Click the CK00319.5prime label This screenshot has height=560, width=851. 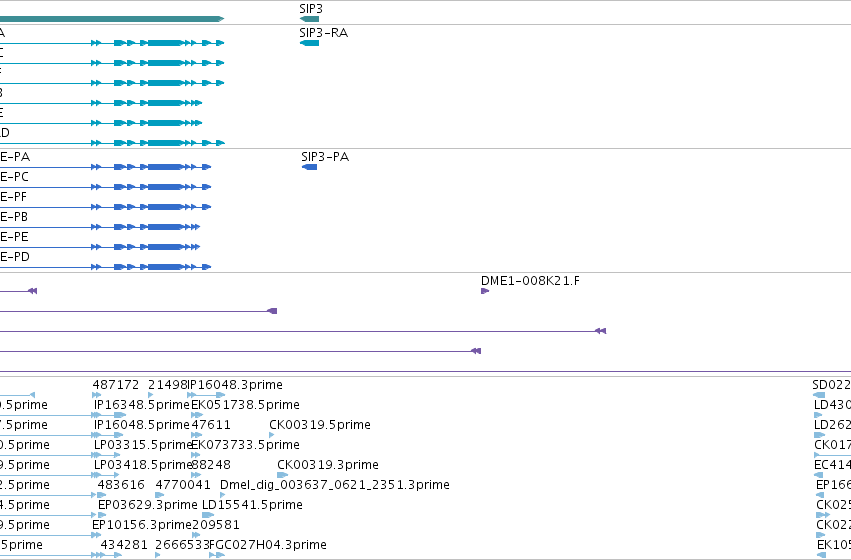pos(320,425)
